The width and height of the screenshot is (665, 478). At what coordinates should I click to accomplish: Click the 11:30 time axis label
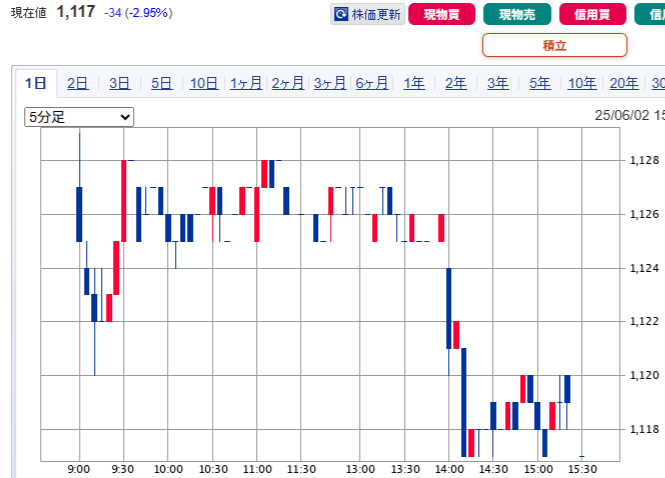[302, 470]
